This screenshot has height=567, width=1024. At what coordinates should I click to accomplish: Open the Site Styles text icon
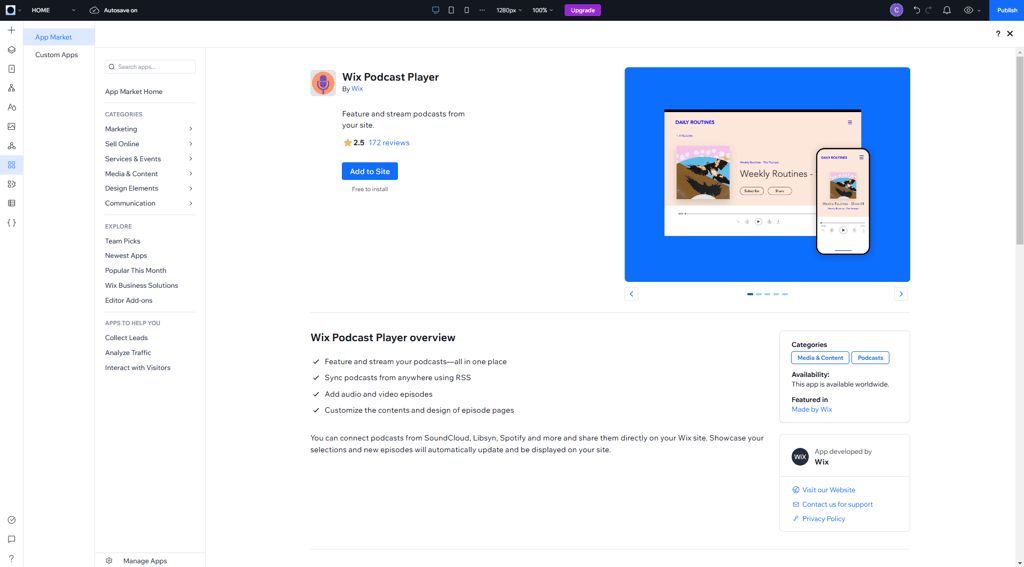pyautogui.click(x=11, y=107)
